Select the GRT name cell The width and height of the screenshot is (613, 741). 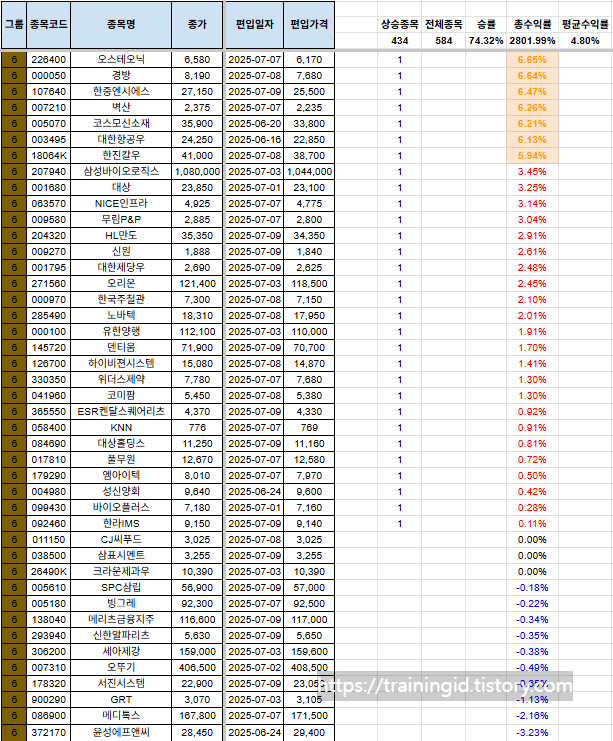pyautogui.click(x=121, y=700)
